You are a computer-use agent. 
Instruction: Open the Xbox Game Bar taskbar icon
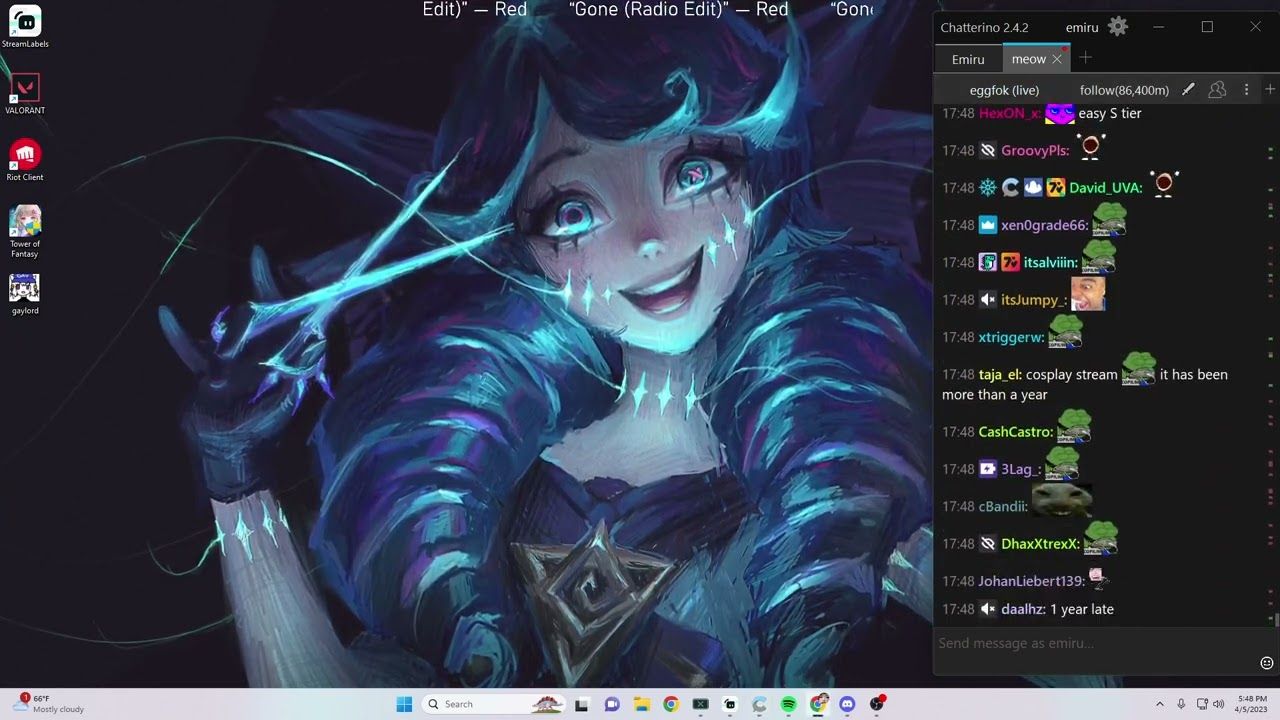click(x=700, y=704)
